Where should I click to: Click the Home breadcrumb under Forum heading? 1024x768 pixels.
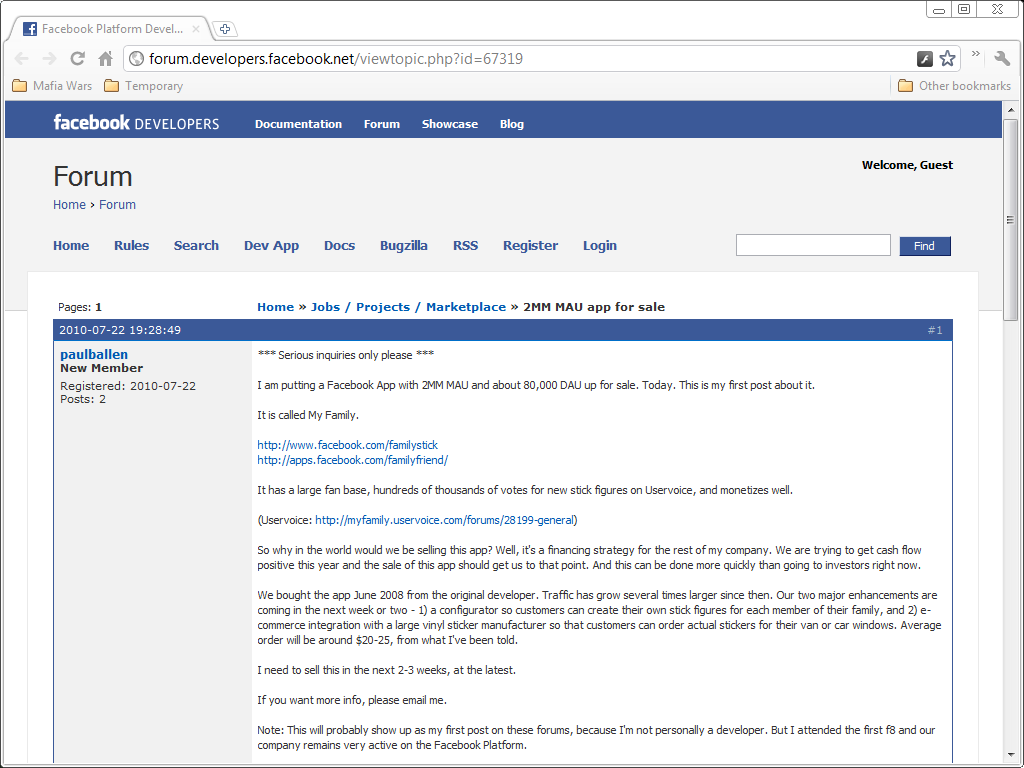tap(69, 204)
